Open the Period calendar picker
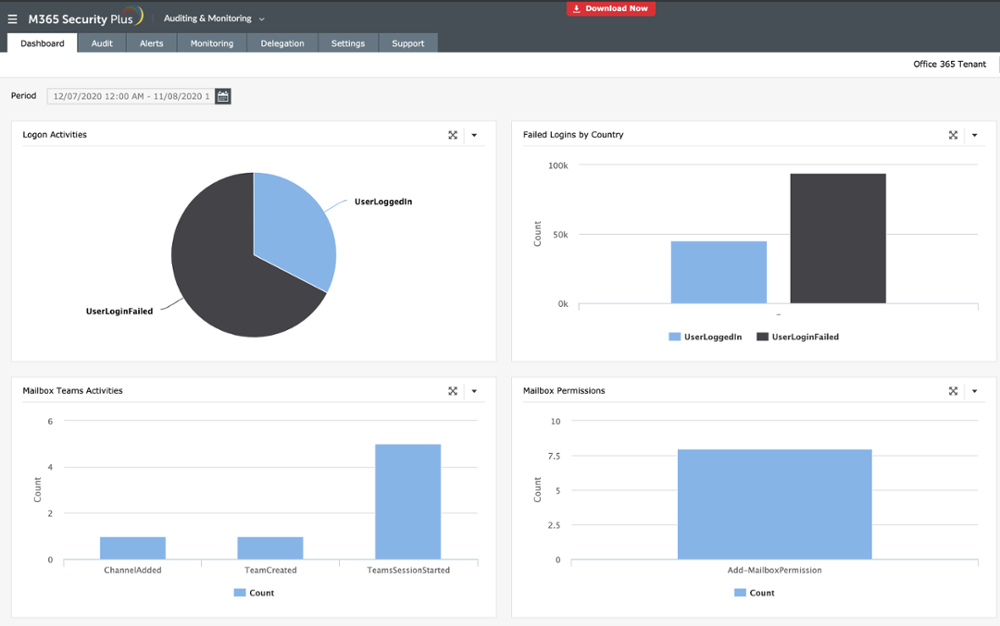 click(223, 96)
